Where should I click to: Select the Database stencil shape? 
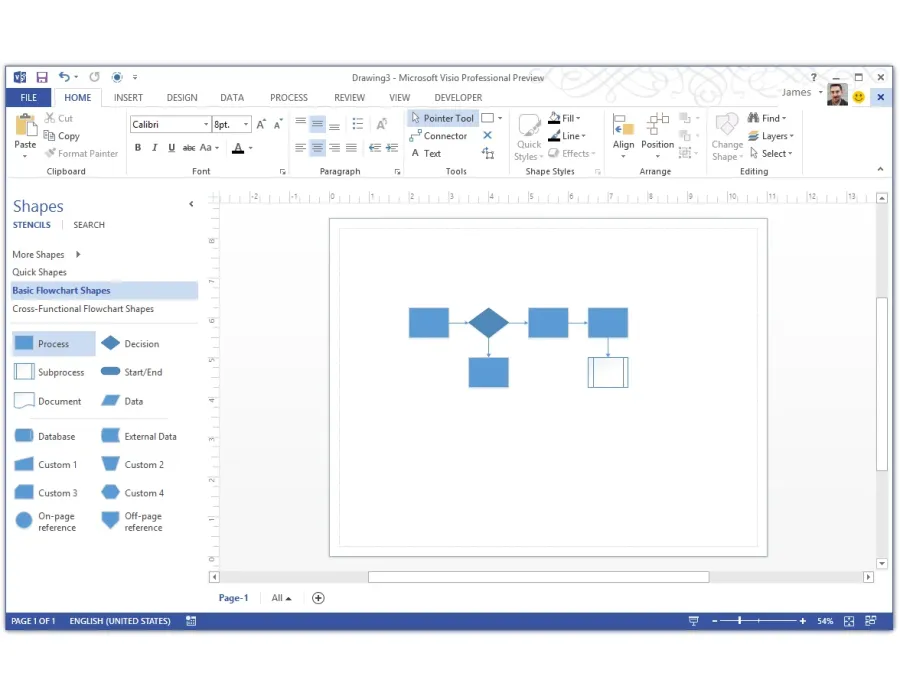(x=45, y=436)
